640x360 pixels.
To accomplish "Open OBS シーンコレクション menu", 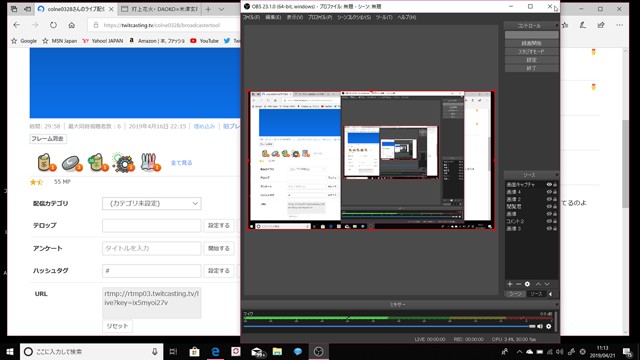I will coord(354,18).
